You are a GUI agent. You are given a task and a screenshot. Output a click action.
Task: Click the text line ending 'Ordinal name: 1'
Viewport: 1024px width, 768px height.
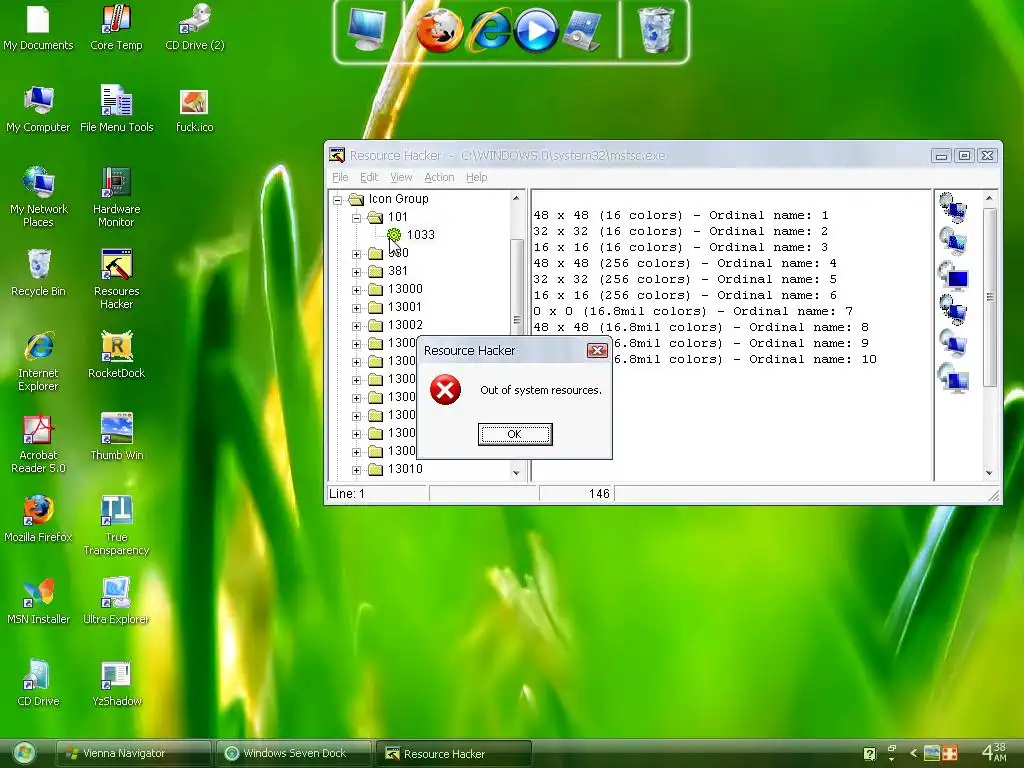click(x=680, y=216)
